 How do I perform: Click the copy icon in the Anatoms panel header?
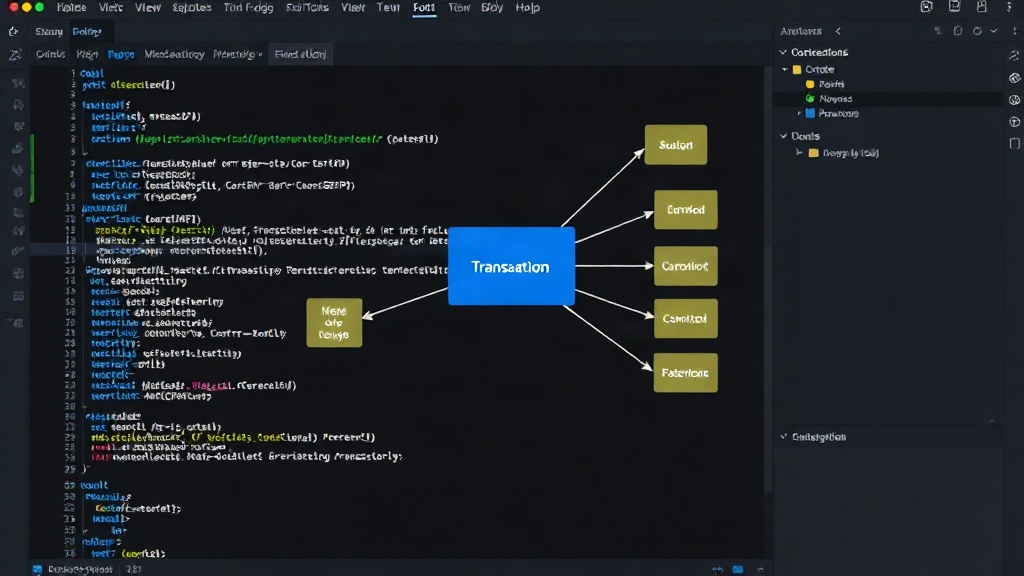pyautogui.click(x=957, y=31)
